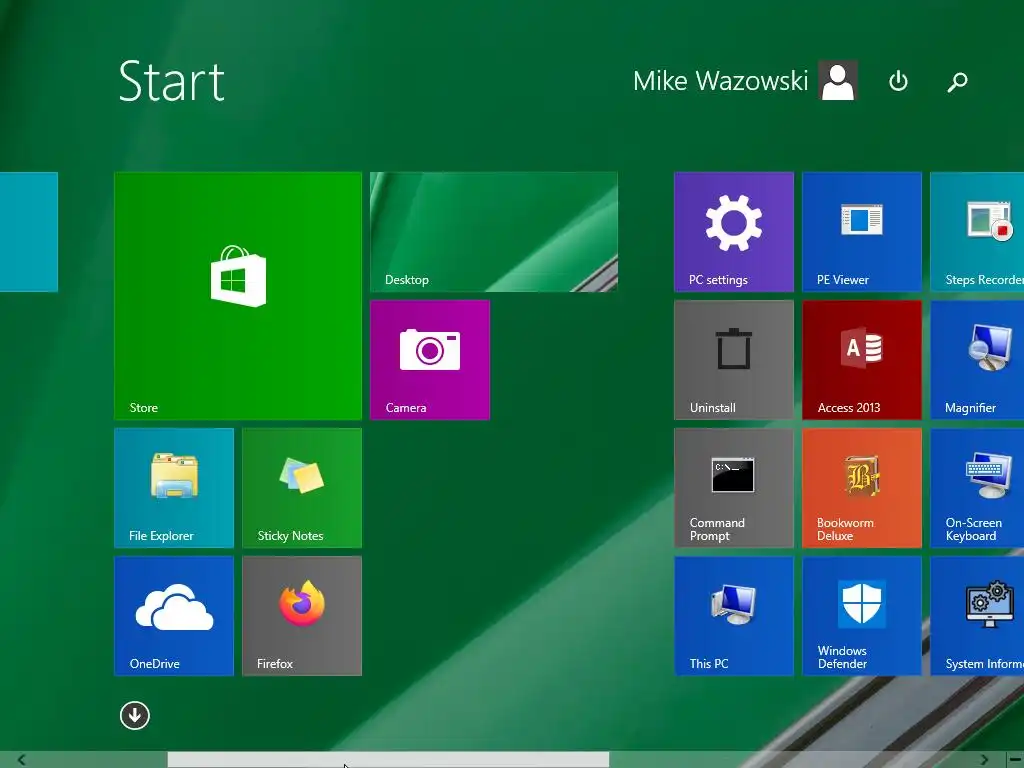Open On-Screen Keyboard tile
Screen dimensions: 1024x768
977,488
